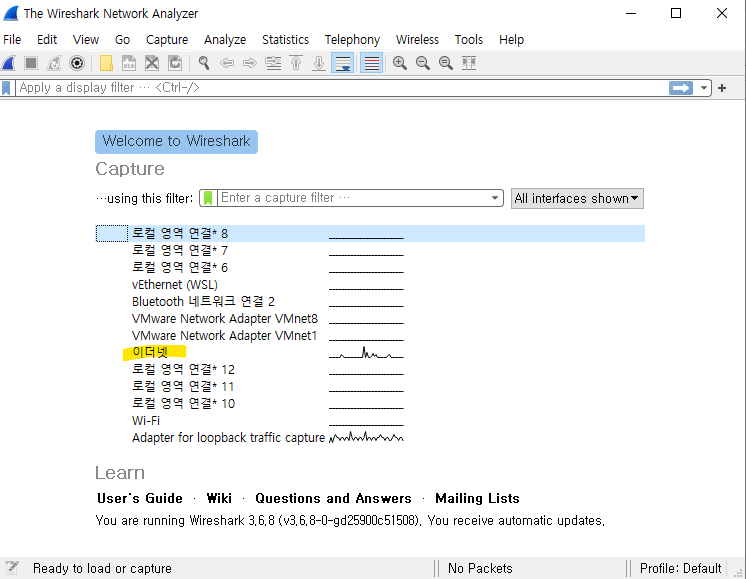Go forward in packet history arrow
The height and width of the screenshot is (579, 746).
(250, 63)
